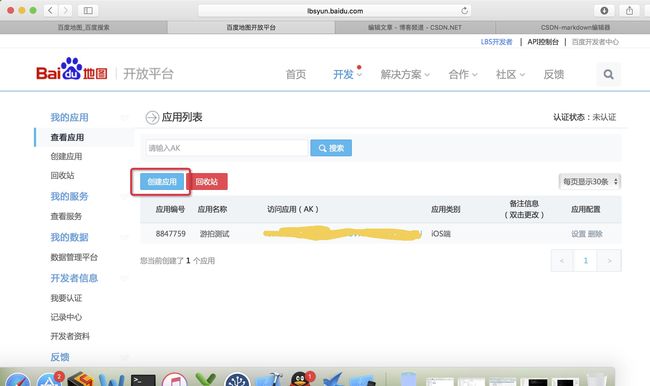Switch to the CSDN.NET blog editing tab
This screenshot has width=650, height=386.
coord(415,27)
